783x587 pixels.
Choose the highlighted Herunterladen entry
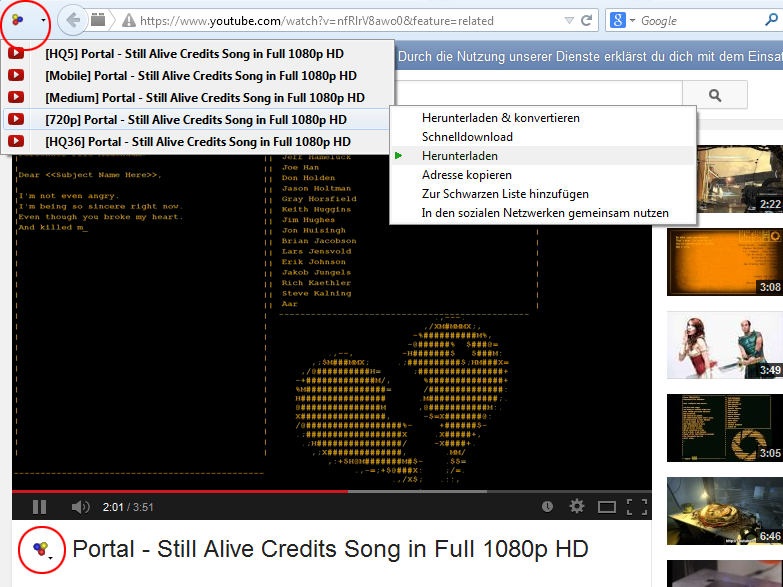click(543, 156)
